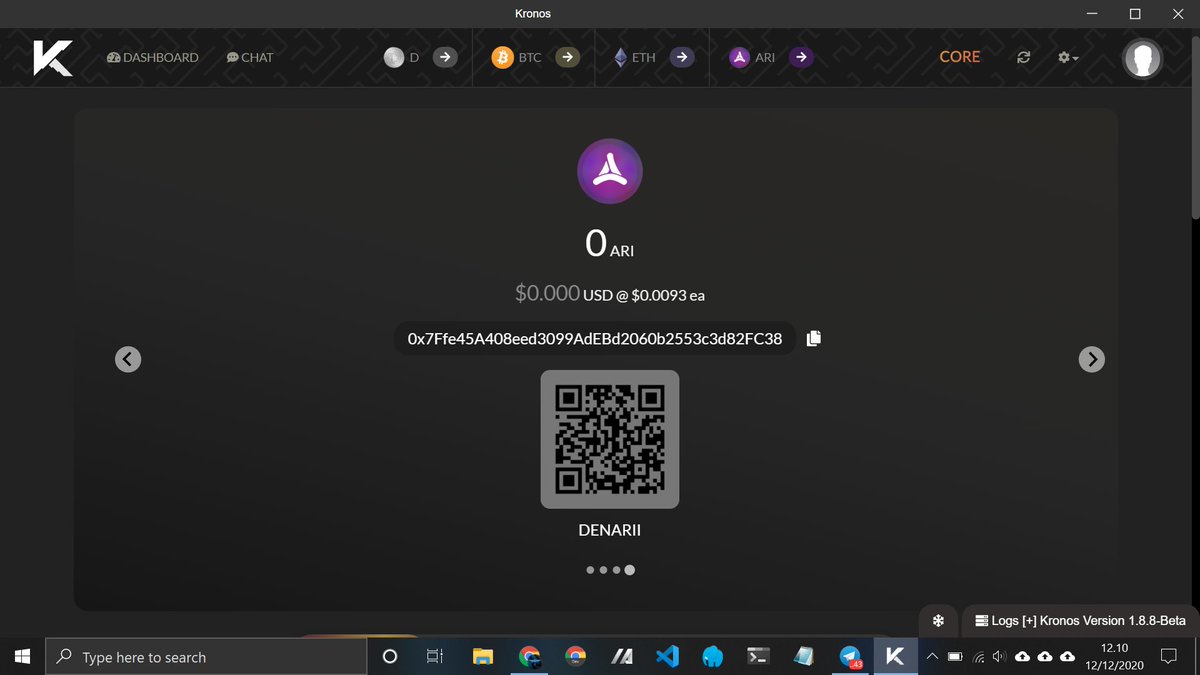Open Task View in the taskbar
This screenshot has width=1200, height=675.
[x=434, y=657]
